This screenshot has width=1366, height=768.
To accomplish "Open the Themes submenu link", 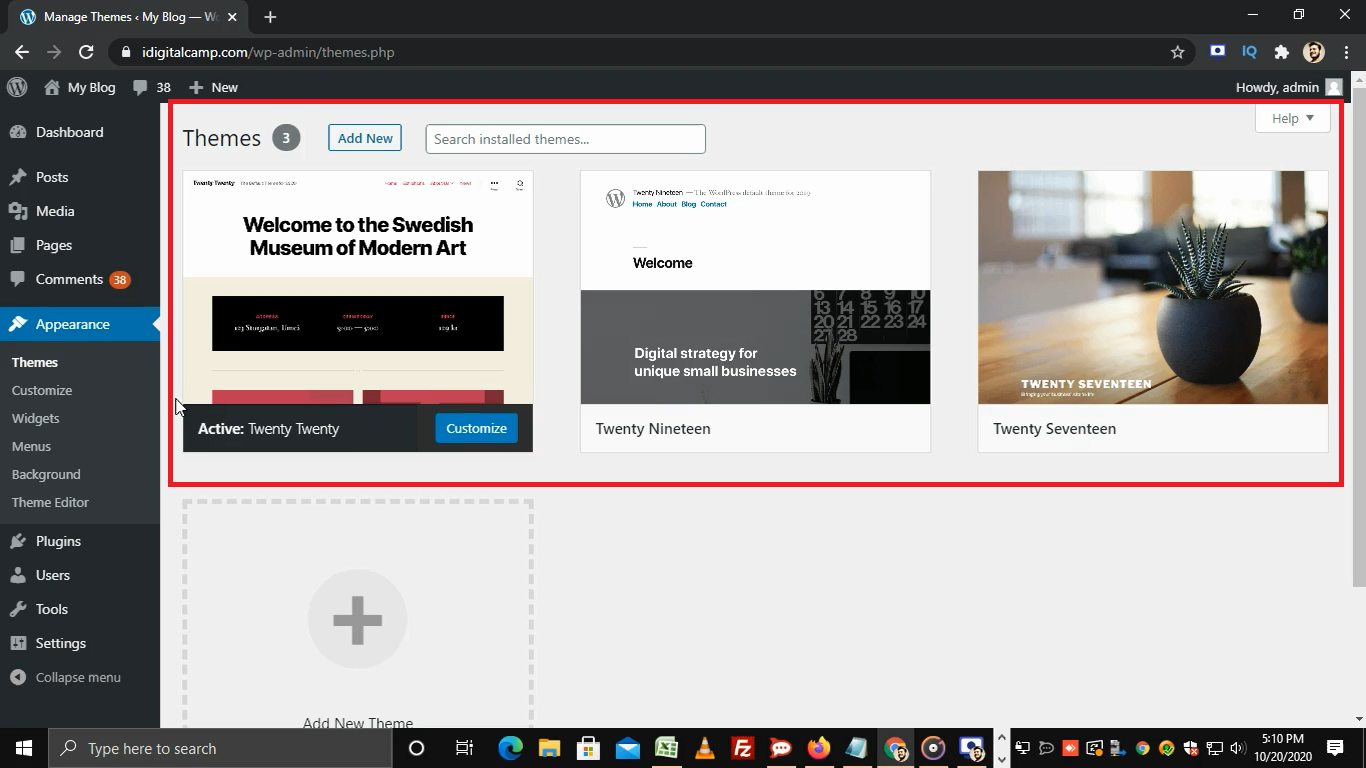I will (35, 362).
